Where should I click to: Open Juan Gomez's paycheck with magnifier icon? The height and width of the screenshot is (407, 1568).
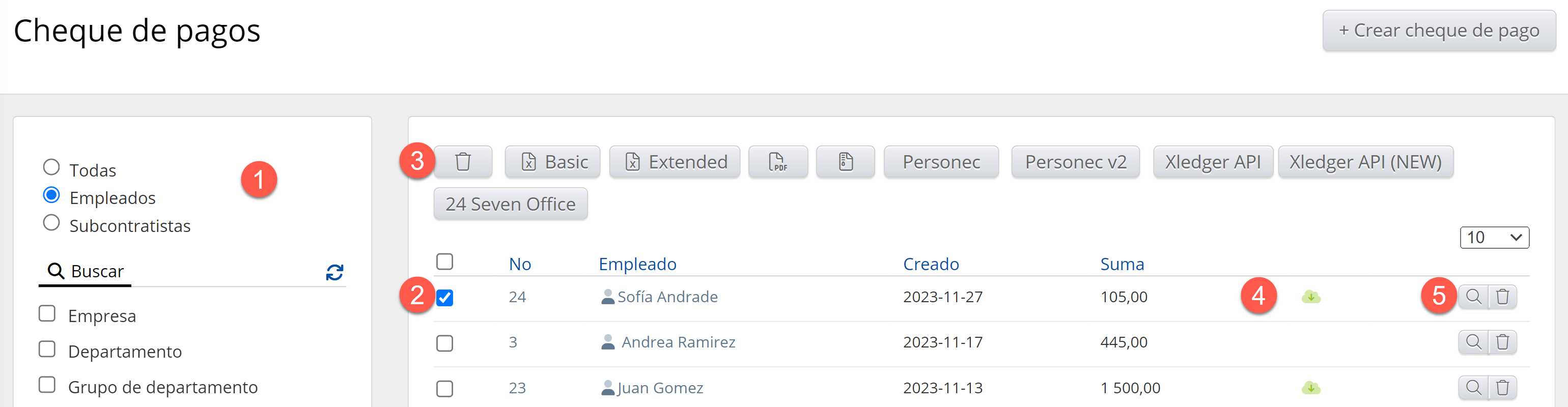click(x=1473, y=388)
